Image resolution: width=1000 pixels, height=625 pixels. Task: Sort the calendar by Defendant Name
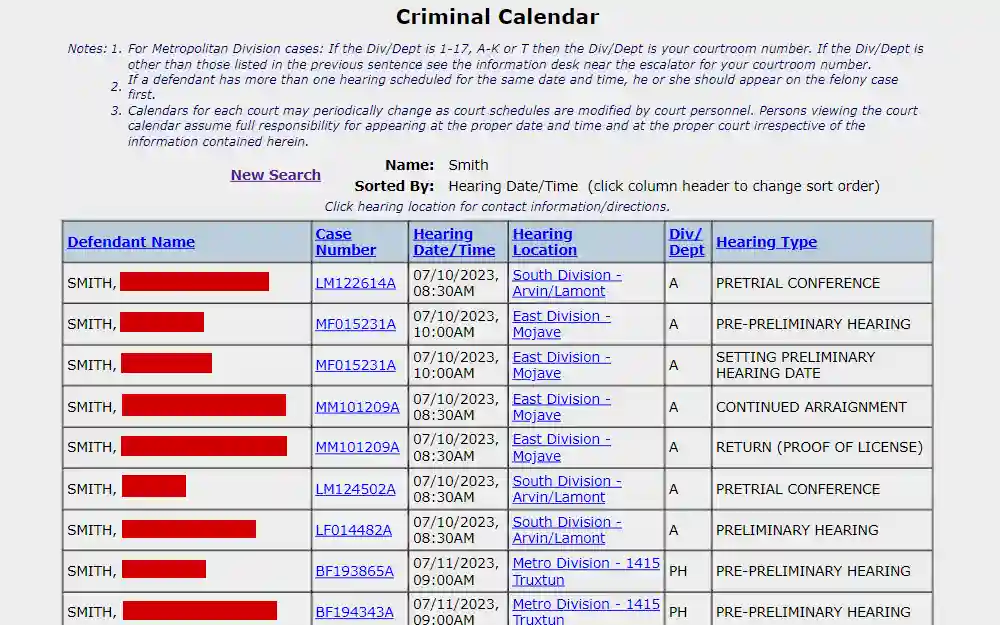click(x=131, y=242)
